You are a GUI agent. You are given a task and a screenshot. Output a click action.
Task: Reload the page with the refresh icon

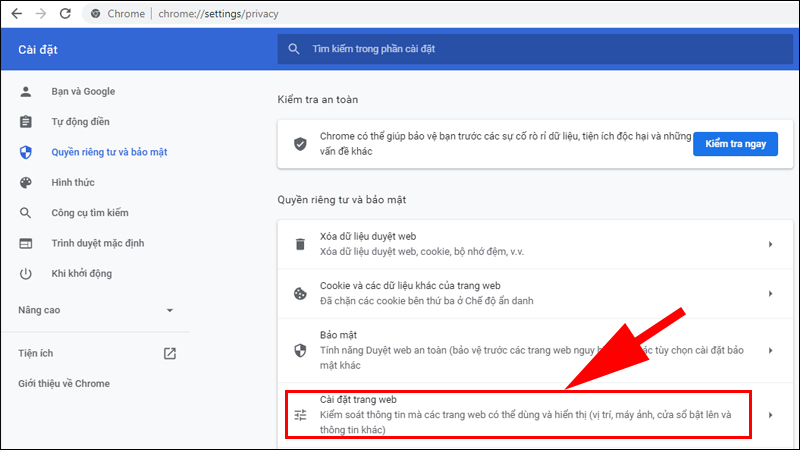click(x=65, y=14)
